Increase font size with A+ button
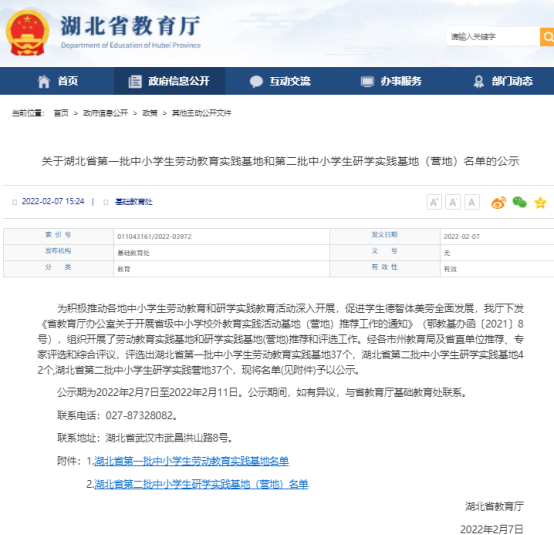 pyautogui.click(x=434, y=202)
